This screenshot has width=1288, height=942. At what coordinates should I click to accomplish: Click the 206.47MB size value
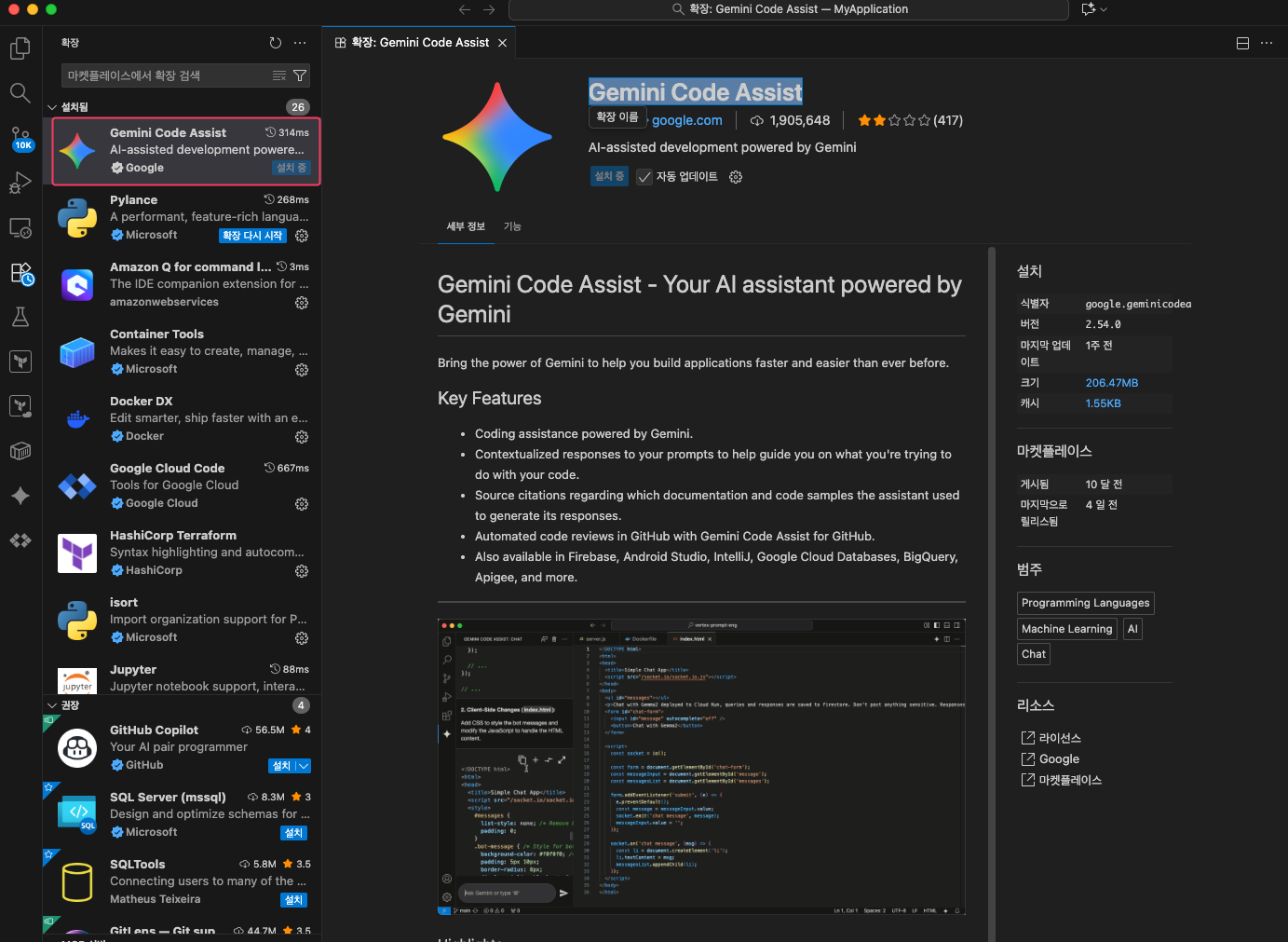point(1112,383)
